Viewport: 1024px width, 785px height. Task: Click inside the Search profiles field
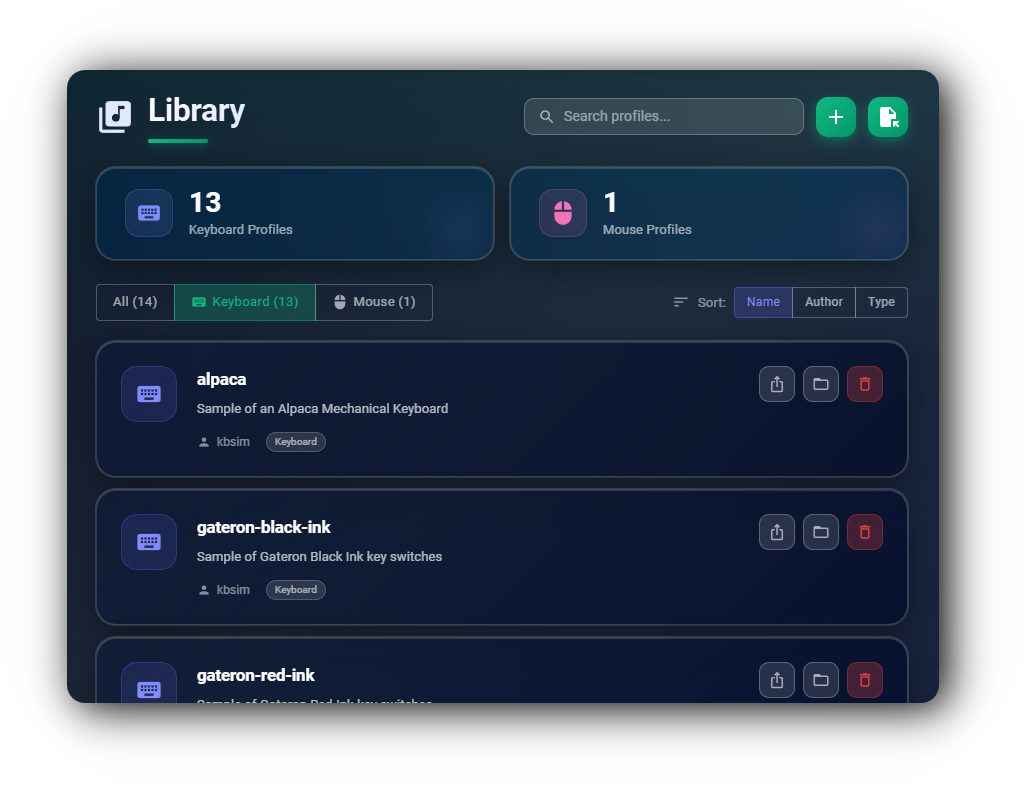click(x=663, y=116)
